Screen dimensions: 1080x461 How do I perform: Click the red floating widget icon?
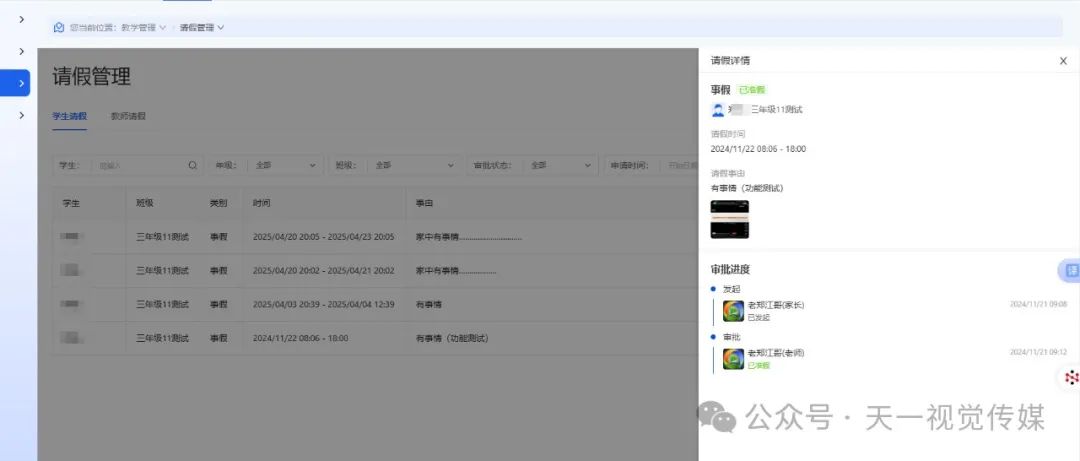coord(1071,377)
